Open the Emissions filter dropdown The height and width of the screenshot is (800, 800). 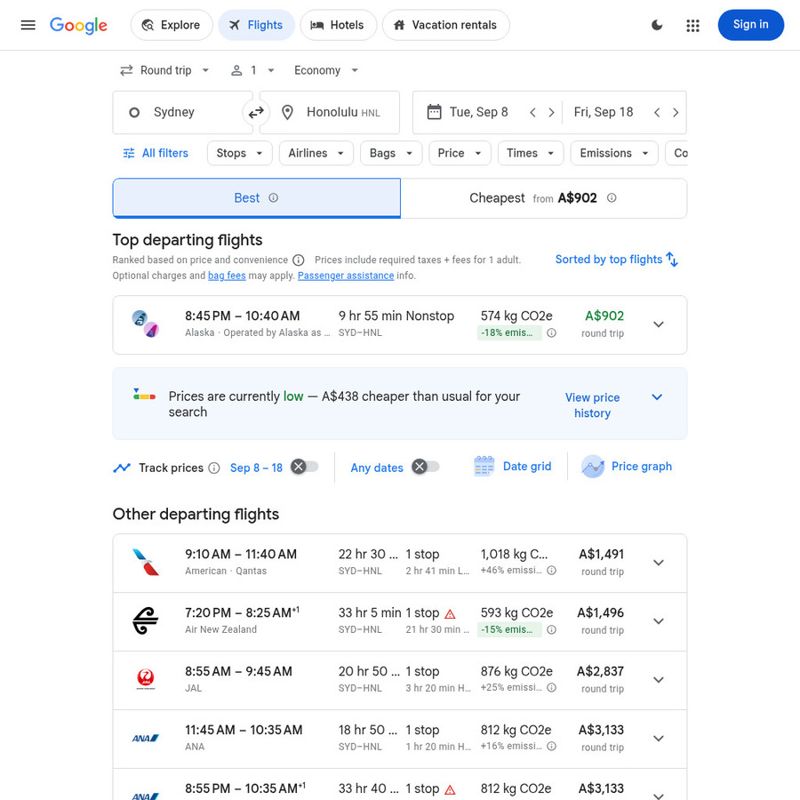click(x=614, y=153)
